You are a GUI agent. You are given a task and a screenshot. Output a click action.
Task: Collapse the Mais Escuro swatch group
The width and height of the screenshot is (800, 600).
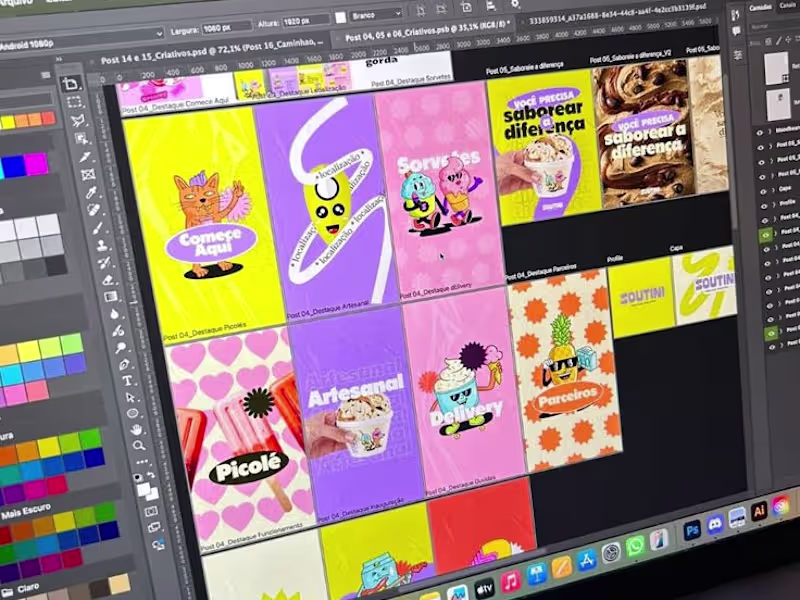[x=26, y=512]
